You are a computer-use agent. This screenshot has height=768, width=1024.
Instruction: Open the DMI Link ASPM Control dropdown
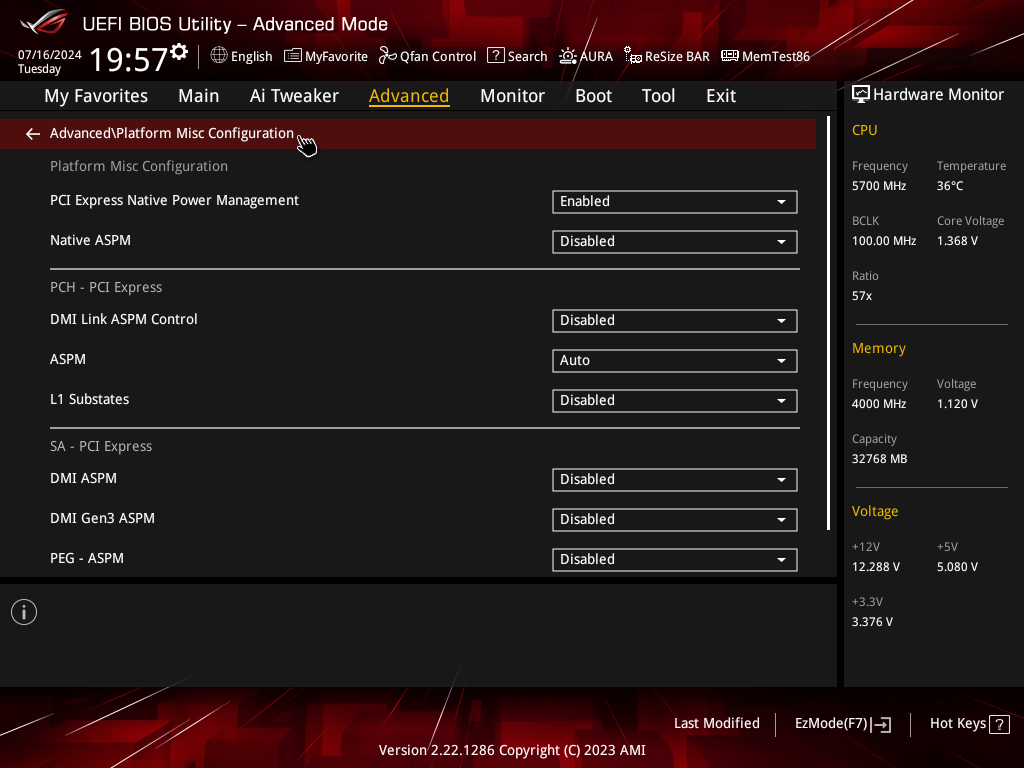coord(675,321)
